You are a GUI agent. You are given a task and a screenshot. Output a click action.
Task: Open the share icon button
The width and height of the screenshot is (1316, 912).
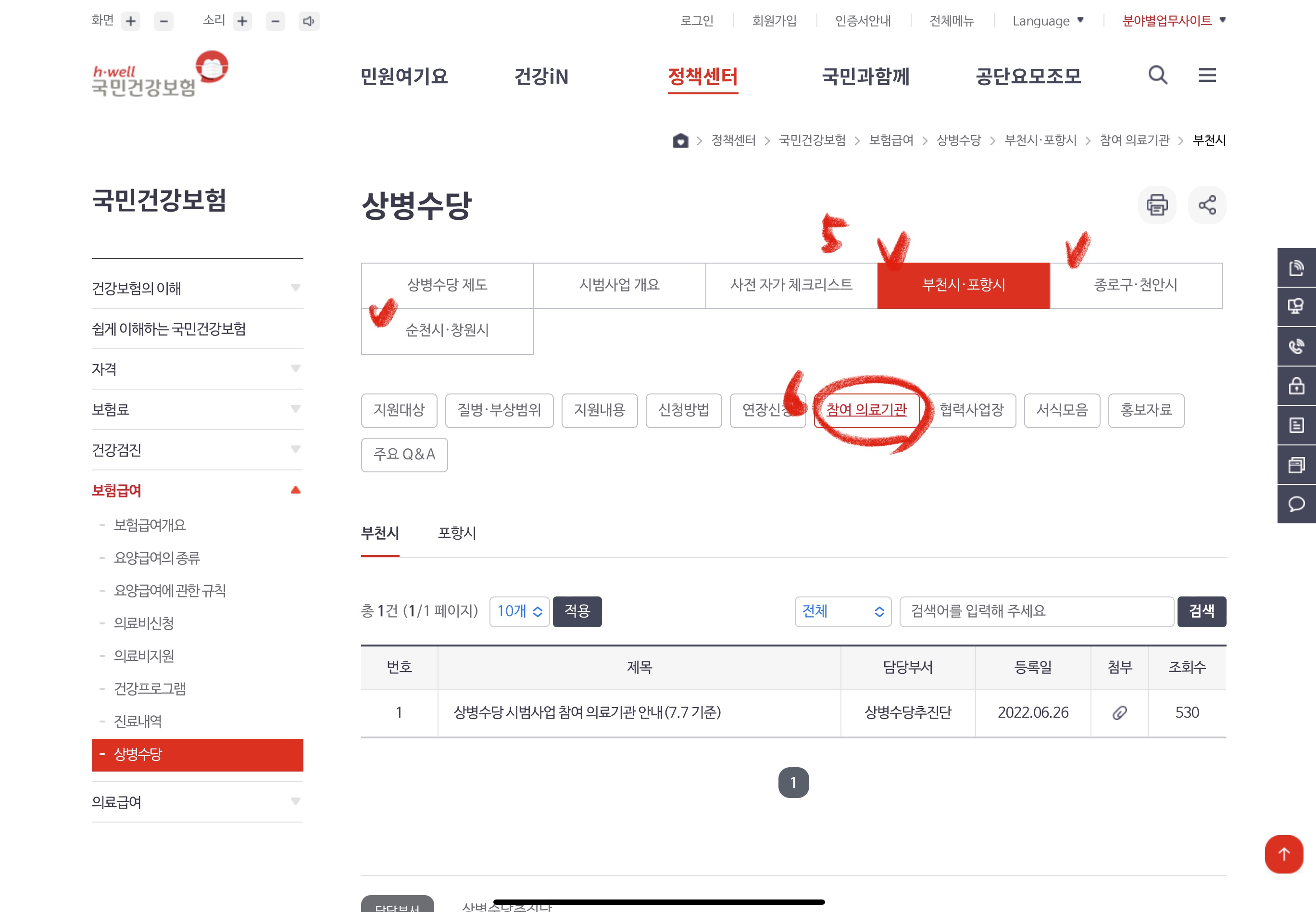coord(1206,204)
